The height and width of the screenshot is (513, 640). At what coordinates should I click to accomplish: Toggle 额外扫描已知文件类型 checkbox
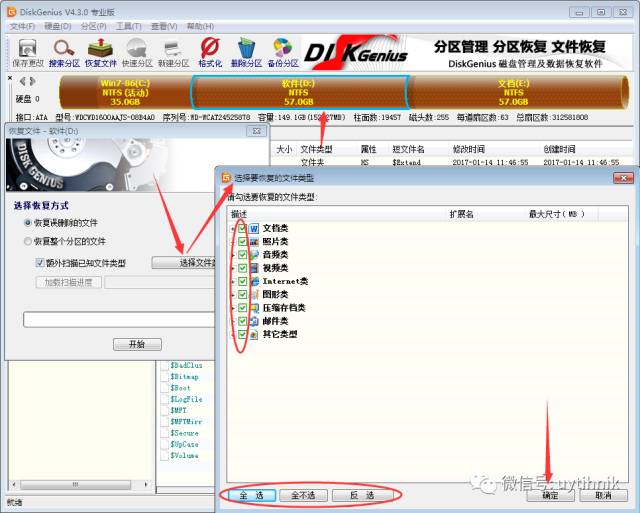pyautogui.click(x=40, y=263)
